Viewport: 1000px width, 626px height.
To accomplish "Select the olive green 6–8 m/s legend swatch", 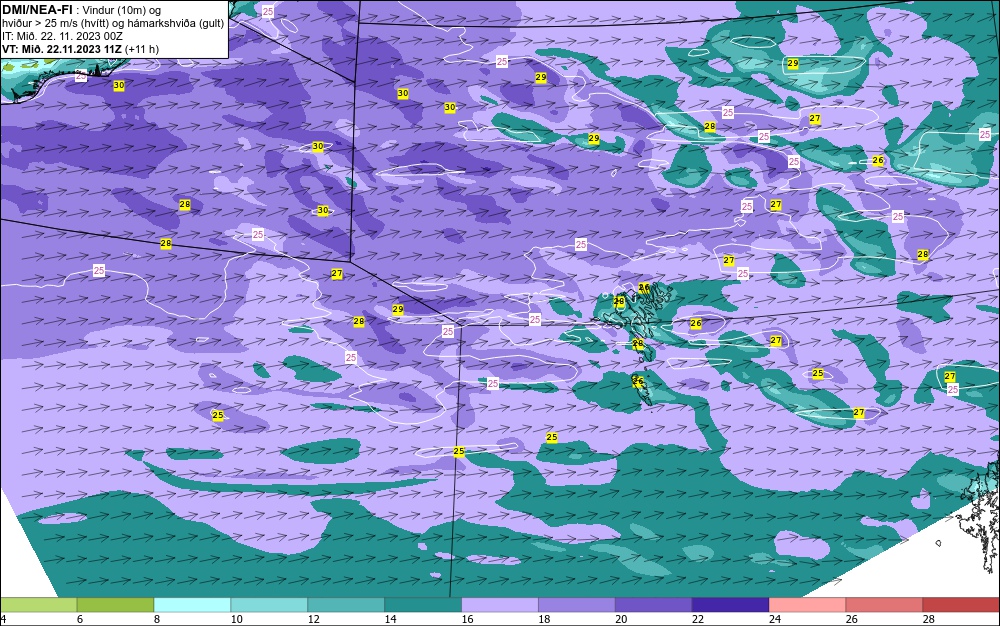I will pyautogui.click(x=115, y=605).
